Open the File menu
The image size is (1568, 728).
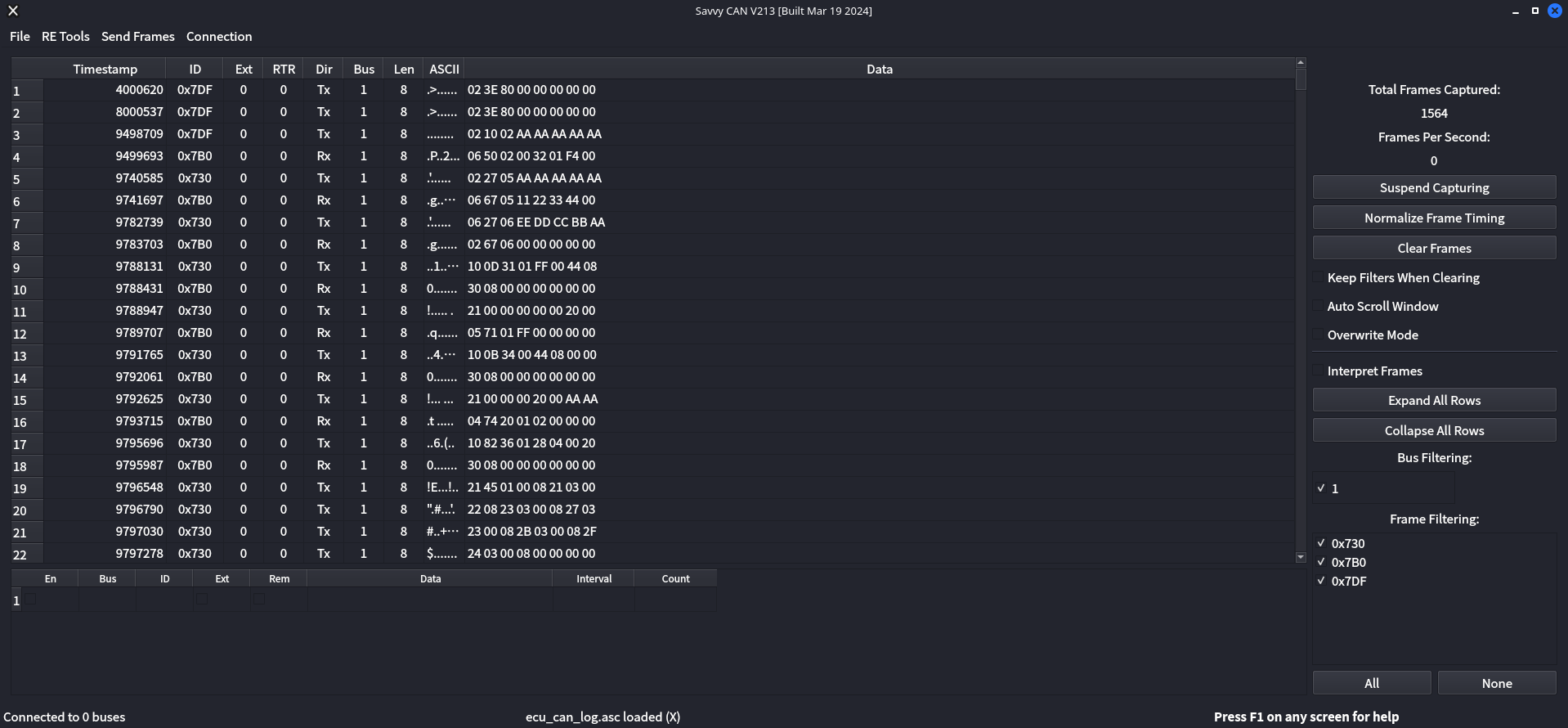20,37
